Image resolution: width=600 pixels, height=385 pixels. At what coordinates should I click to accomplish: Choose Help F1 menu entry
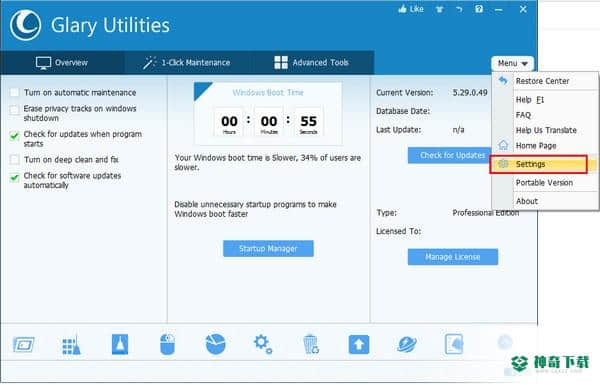point(545,100)
